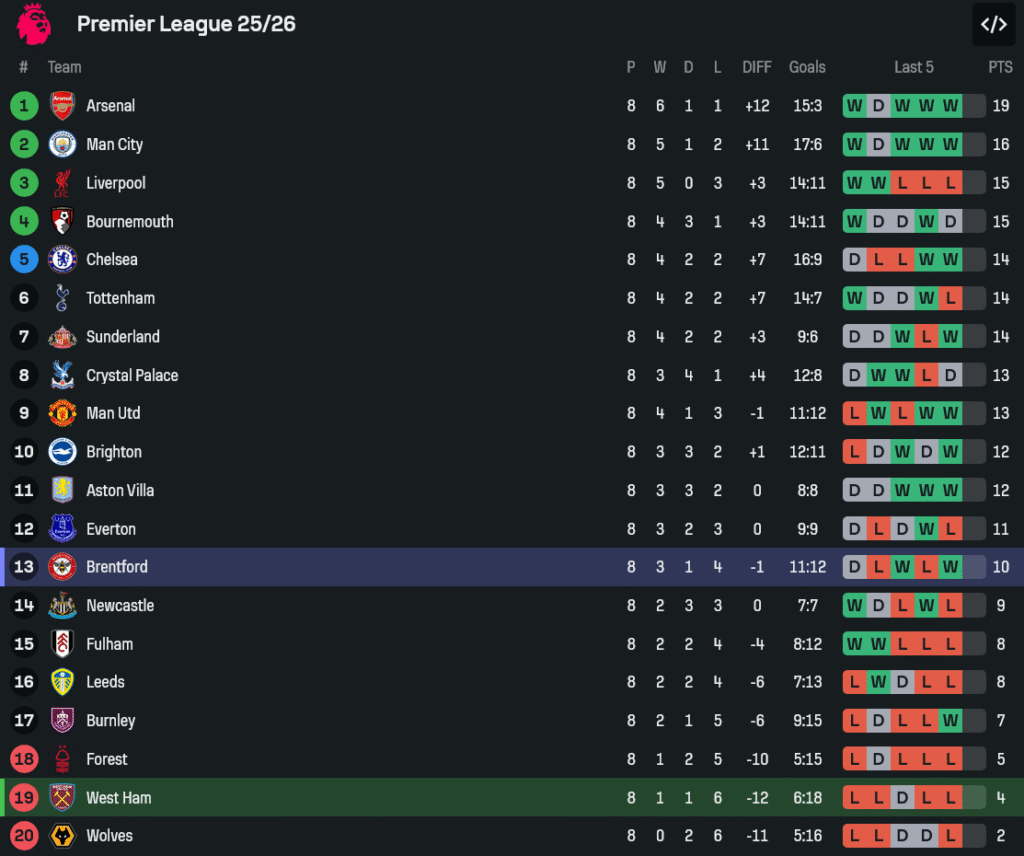Image resolution: width=1024 pixels, height=856 pixels.
Task: Click the Chelsea club crest
Action: [x=62, y=260]
